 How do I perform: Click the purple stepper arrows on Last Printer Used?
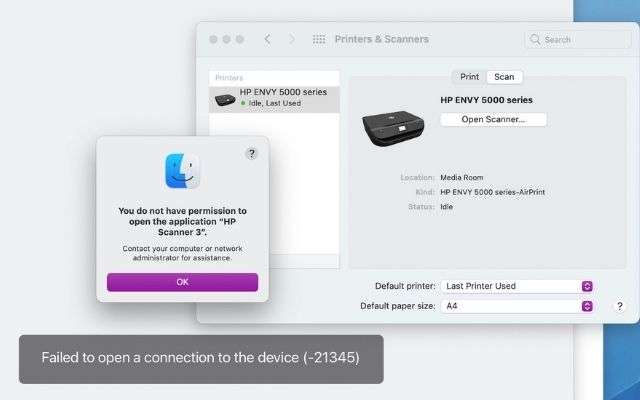point(587,286)
